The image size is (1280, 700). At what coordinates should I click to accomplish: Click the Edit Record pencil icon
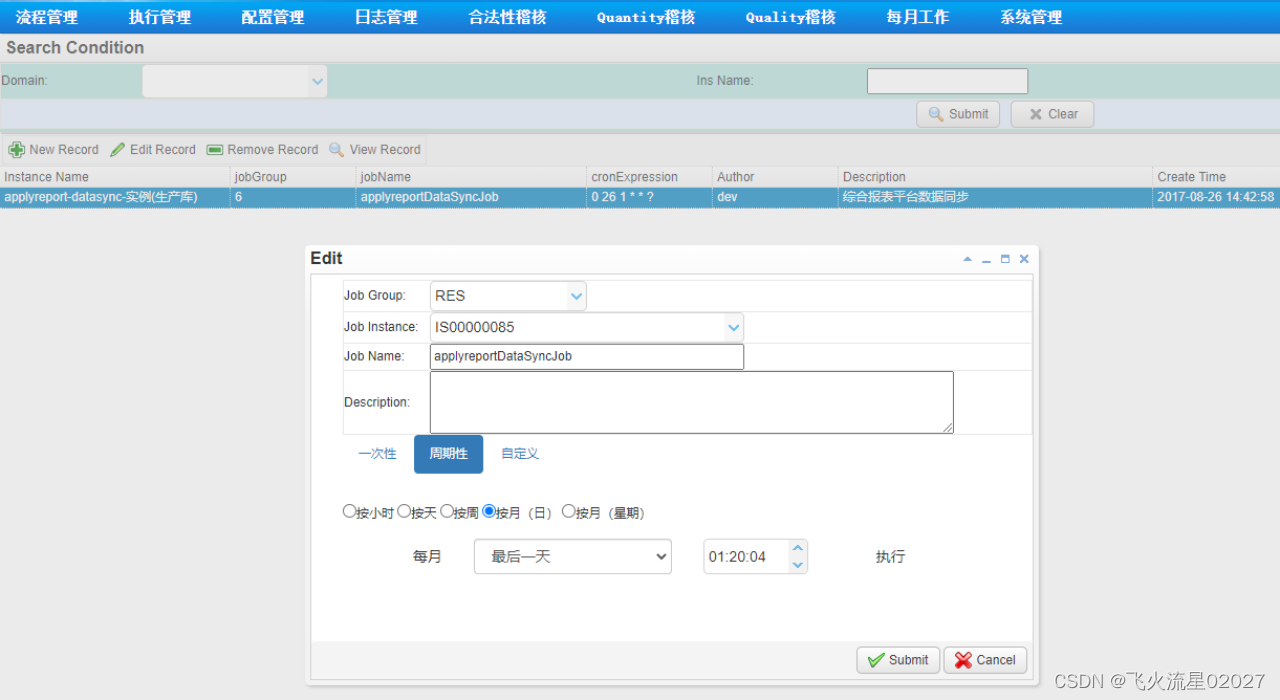click(x=118, y=150)
